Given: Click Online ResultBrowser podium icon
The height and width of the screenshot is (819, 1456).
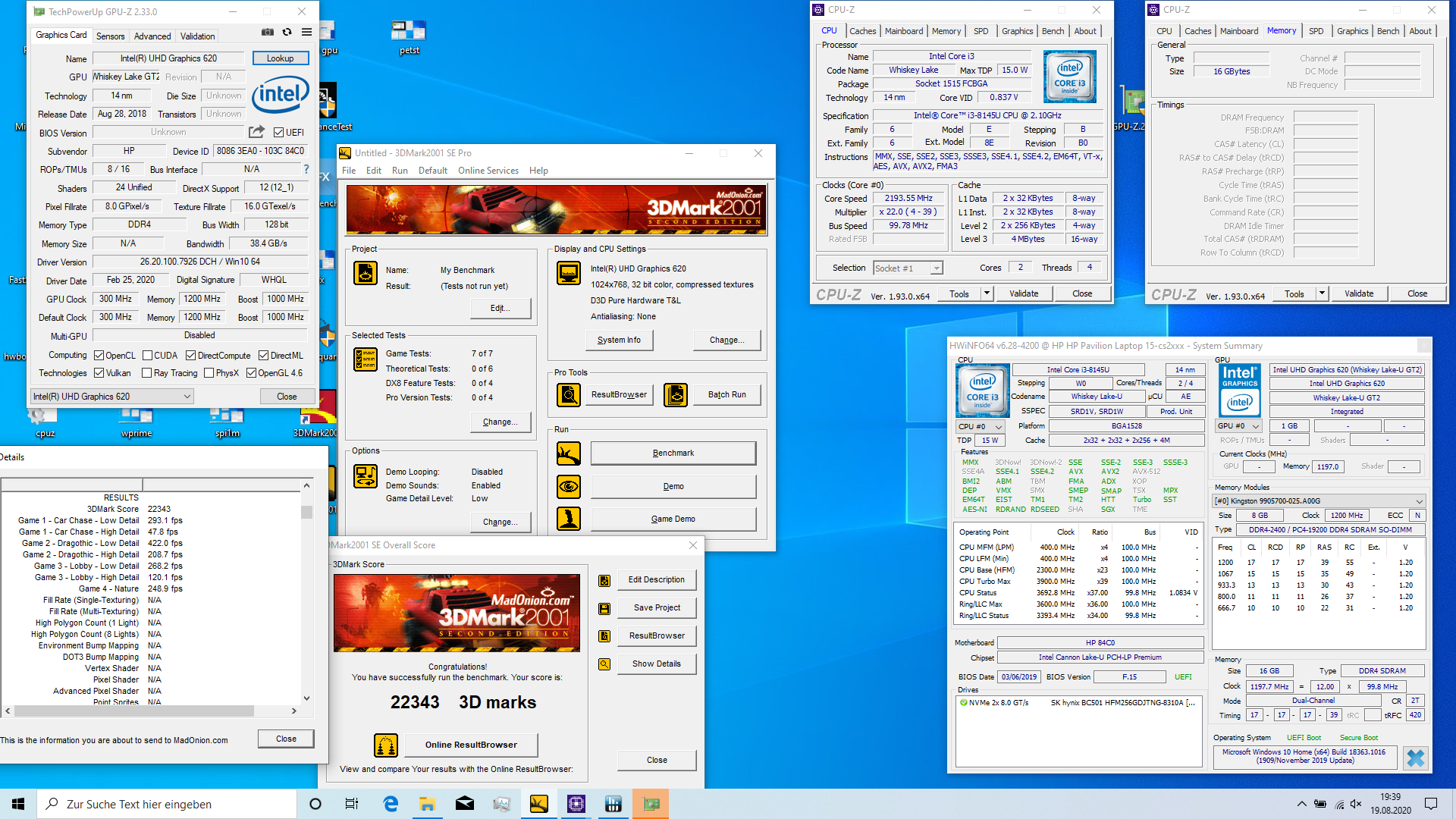Looking at the screenshot, I should click(x=386, y=745).
